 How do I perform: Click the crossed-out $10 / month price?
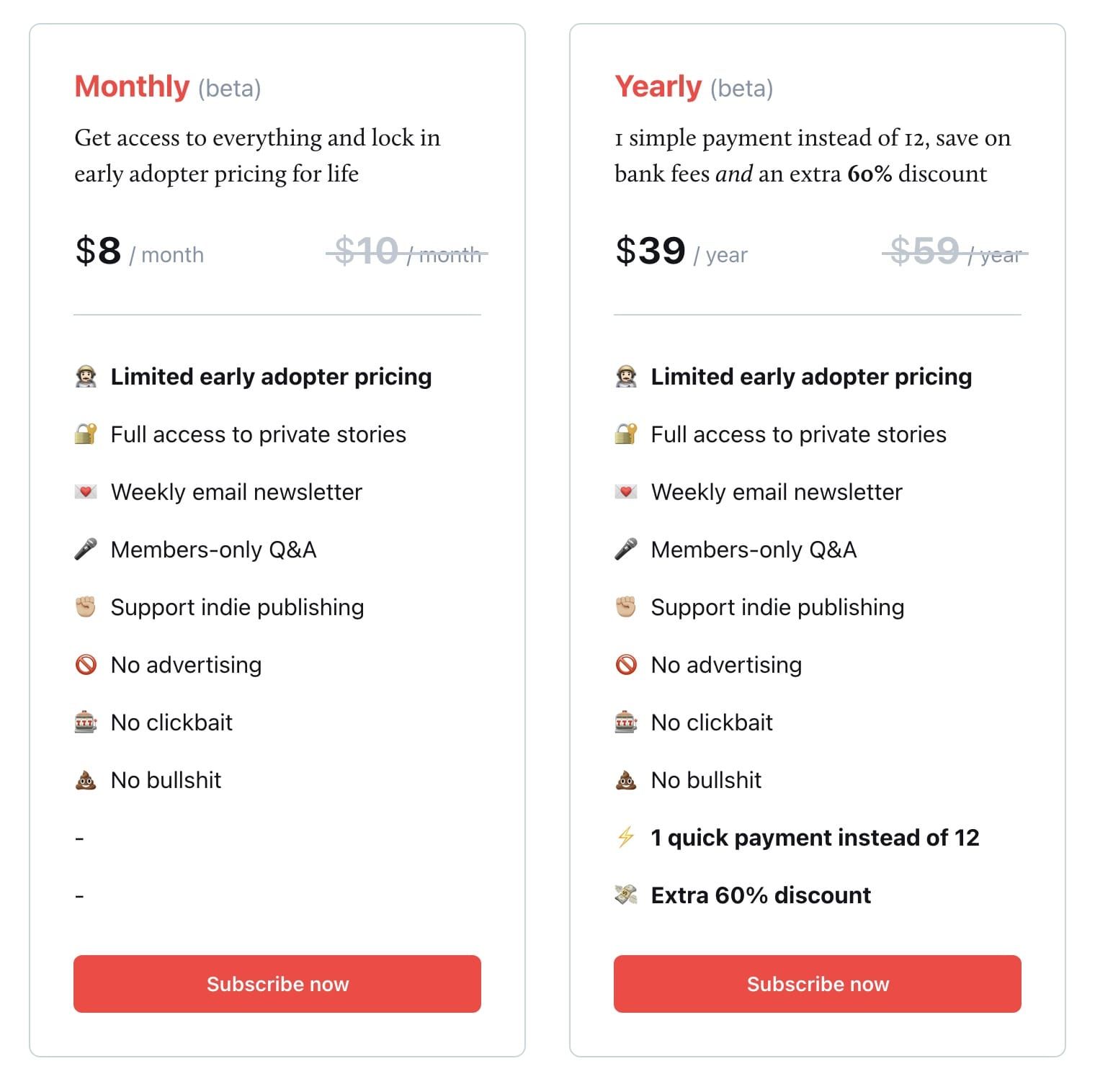(407, 251)
